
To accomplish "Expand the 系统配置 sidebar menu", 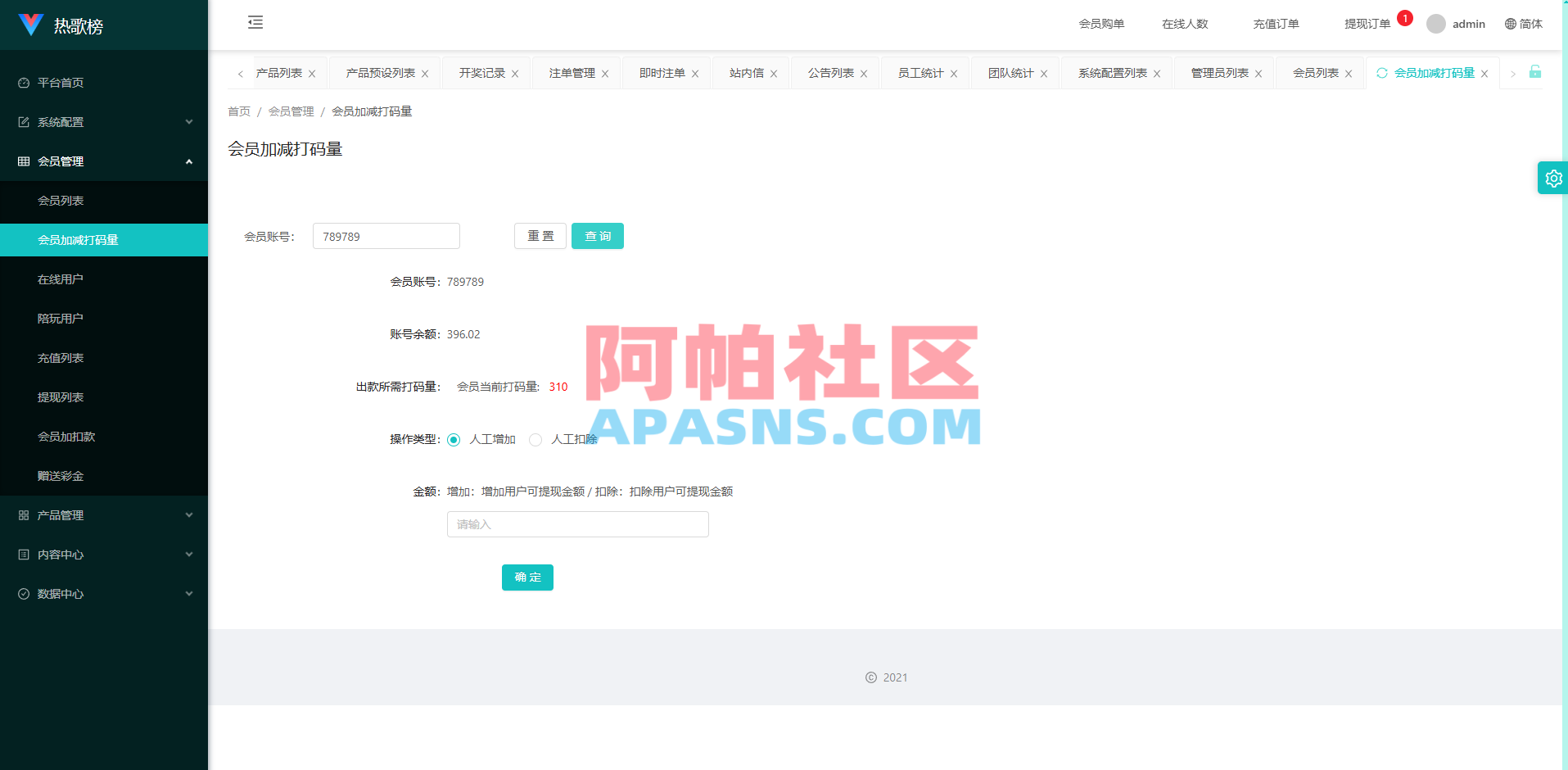I will click(104, 122).
